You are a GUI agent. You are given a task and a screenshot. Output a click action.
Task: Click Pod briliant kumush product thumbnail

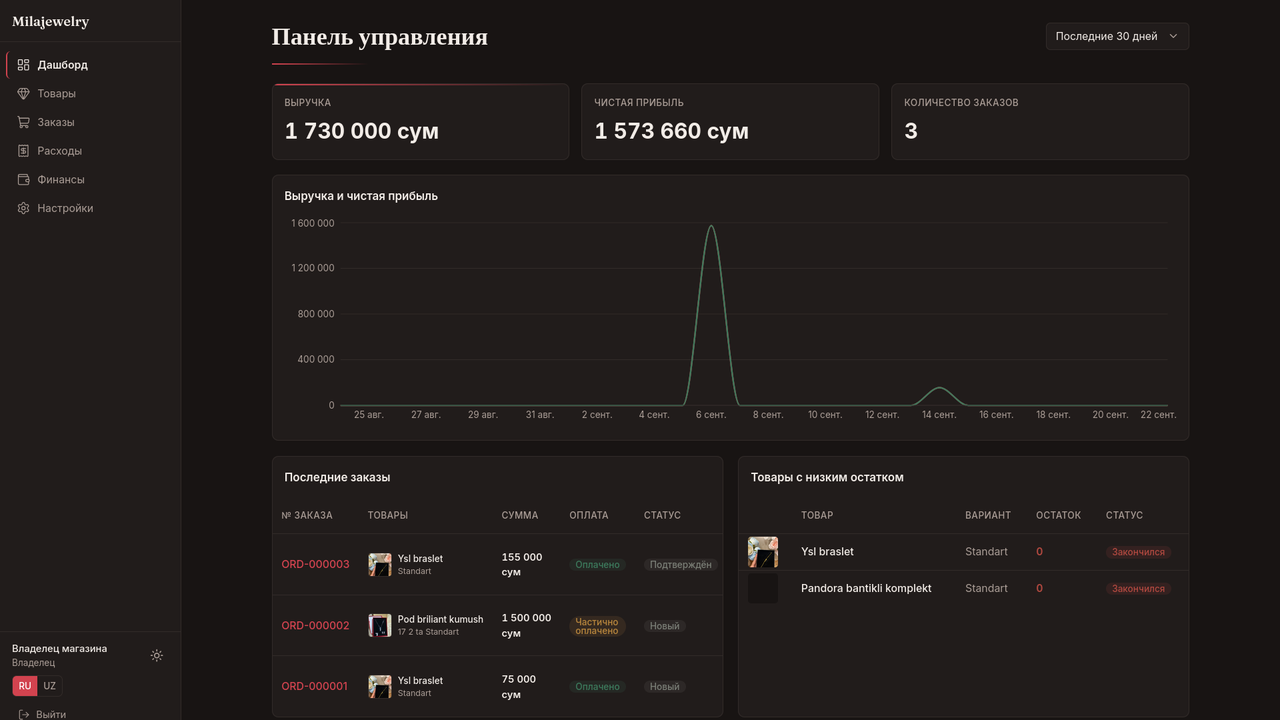380,626
